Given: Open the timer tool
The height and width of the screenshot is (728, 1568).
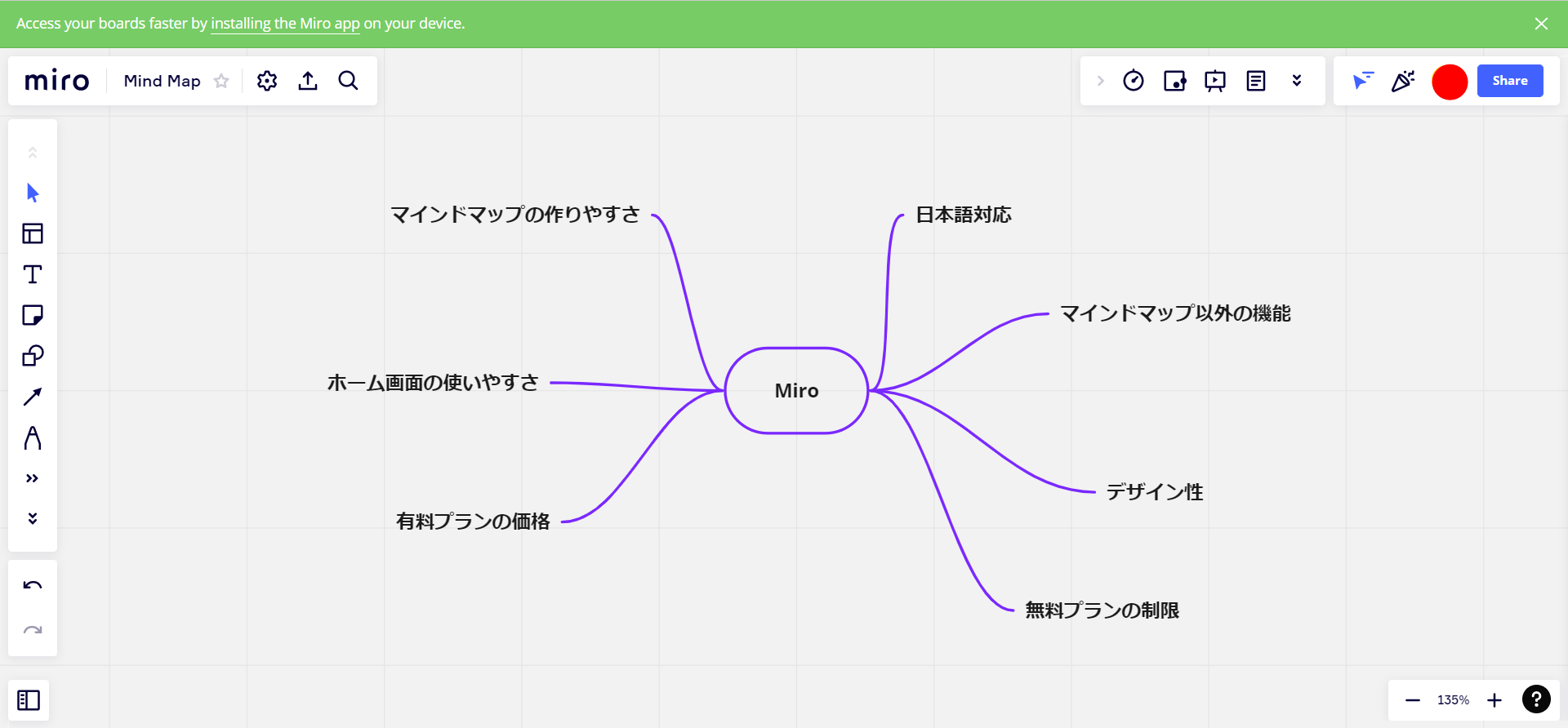Looking at the screenshot, I should (x=1134, y=81).
